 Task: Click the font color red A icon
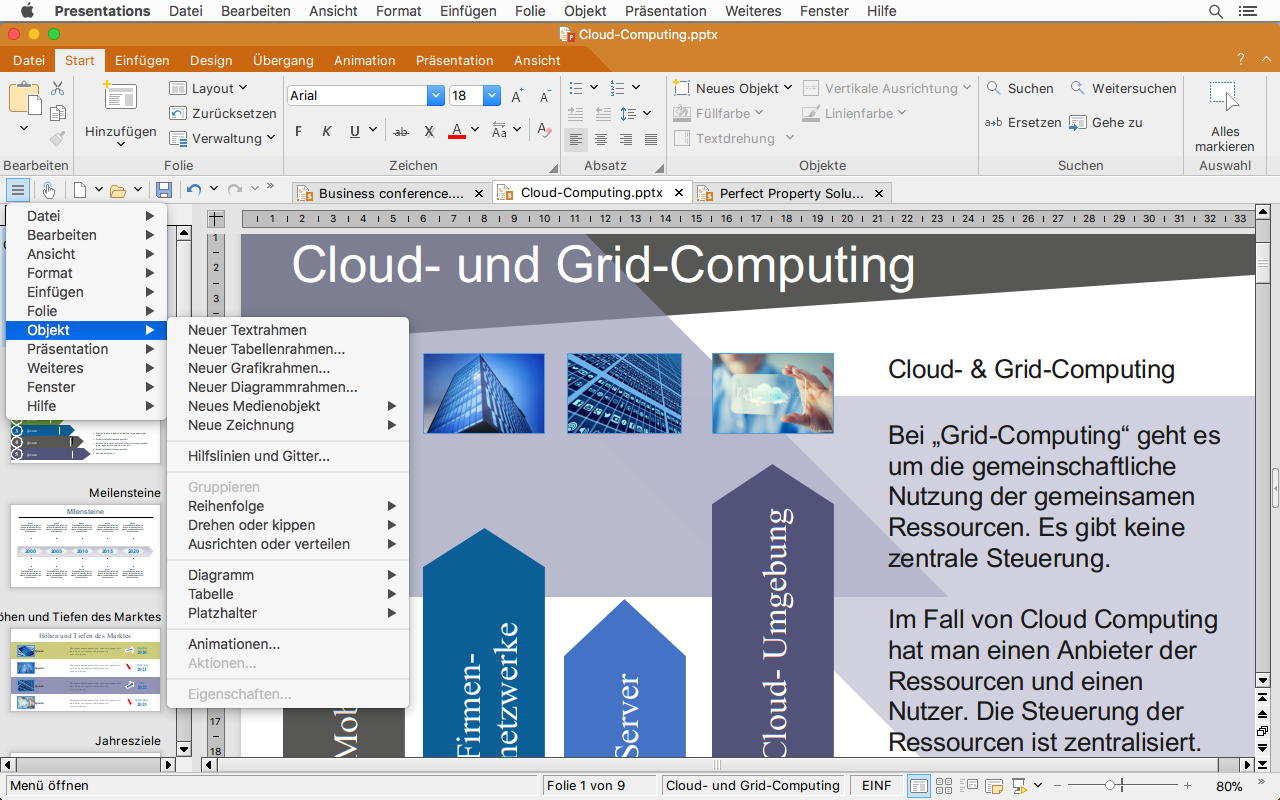[x=457, y=131]
